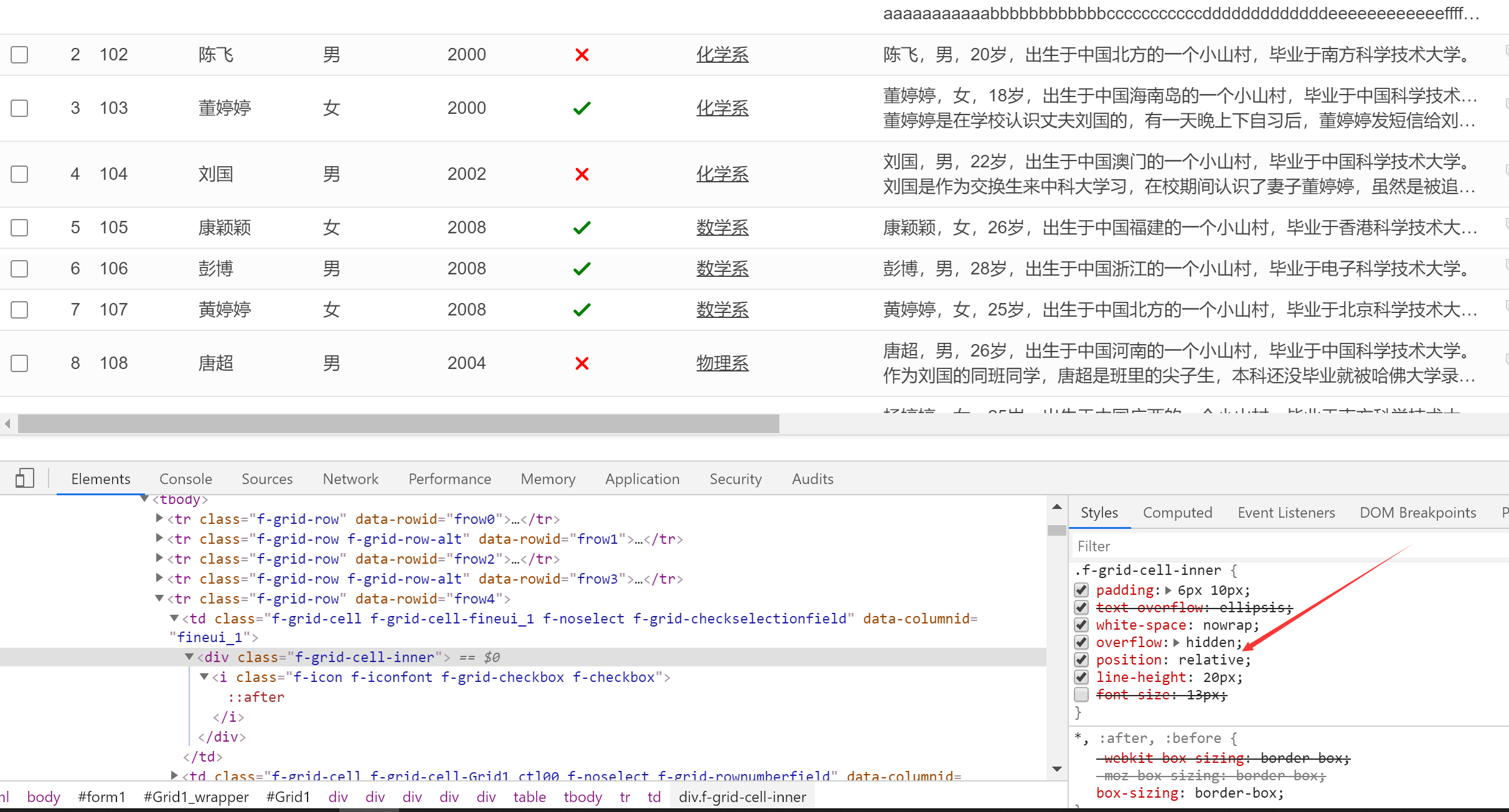This screenshot has height=812, width=1509.
Task: Collapse the tbody node in DOM tree
Action: (144, 498)
